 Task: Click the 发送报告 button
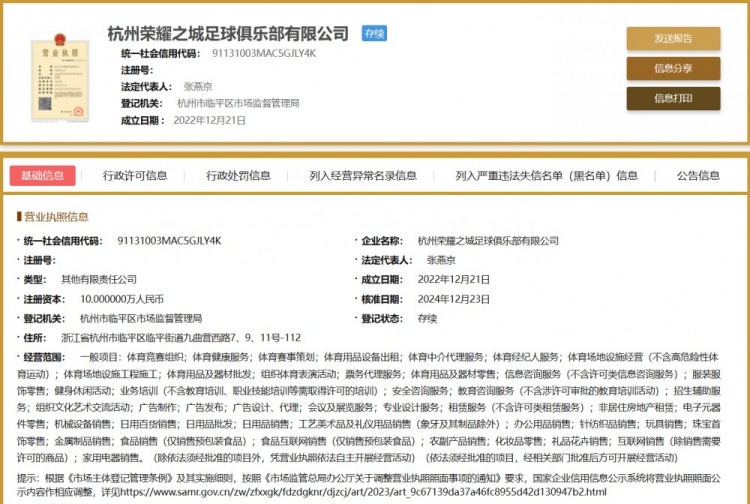(672, 38)
